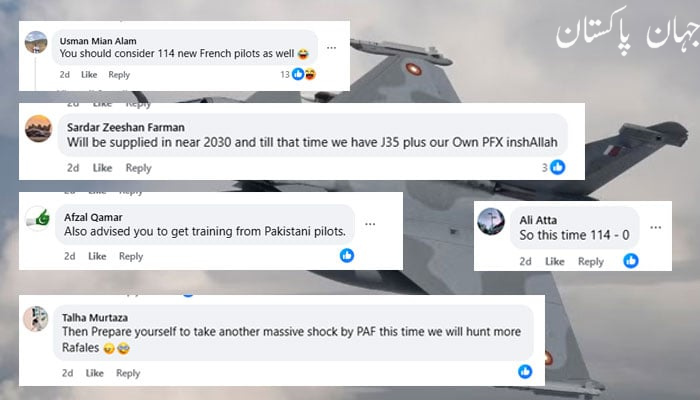View thumbs-up reaction on Talha Murtaza's comment
700x400 pixels.
point(525,371)
